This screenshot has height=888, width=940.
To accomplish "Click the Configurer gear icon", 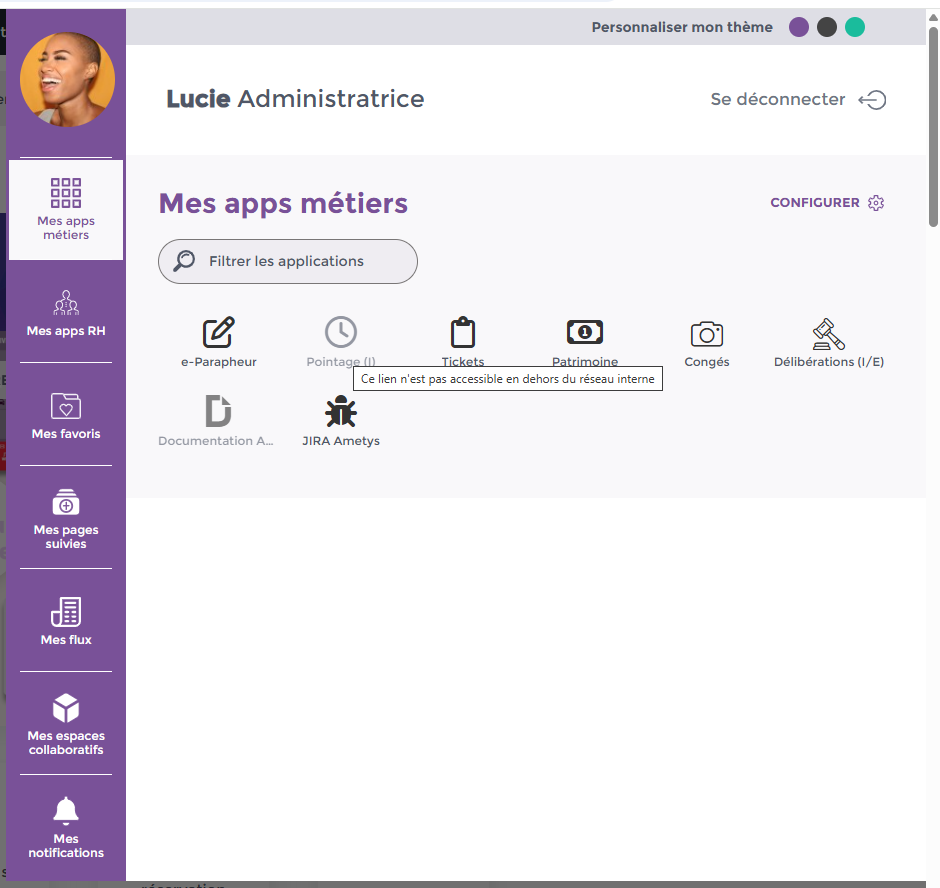I will 876,203.
